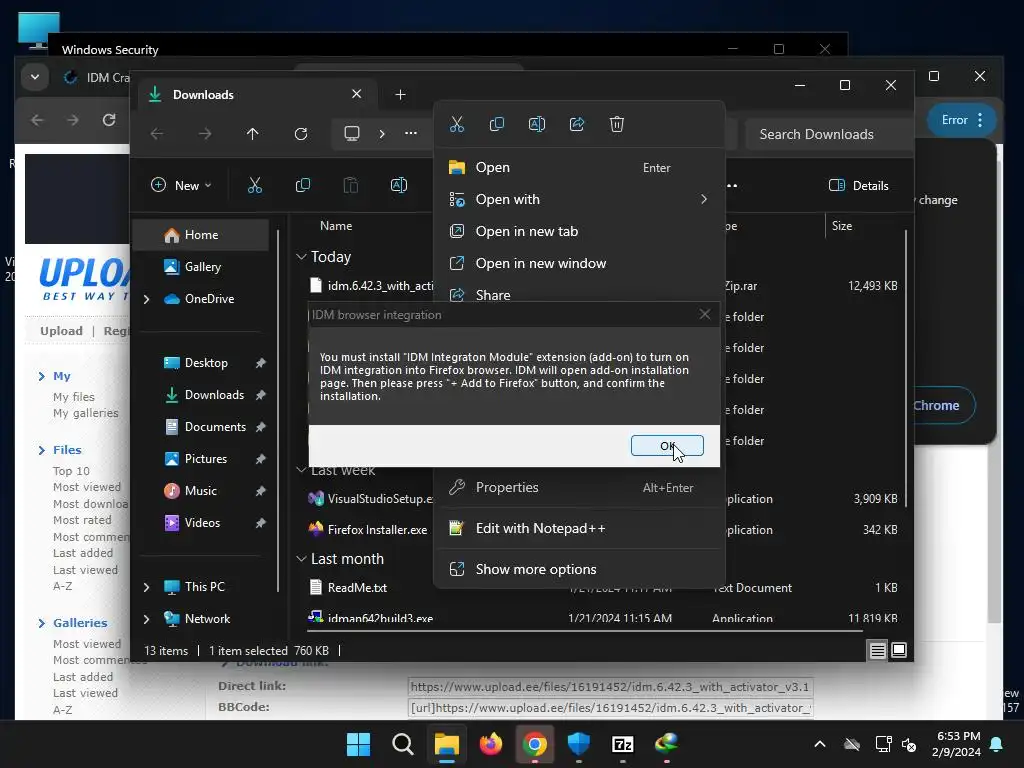This screenshot has height=768, width=1024.
Task: Collapse the Last month group
Action: 301,559
